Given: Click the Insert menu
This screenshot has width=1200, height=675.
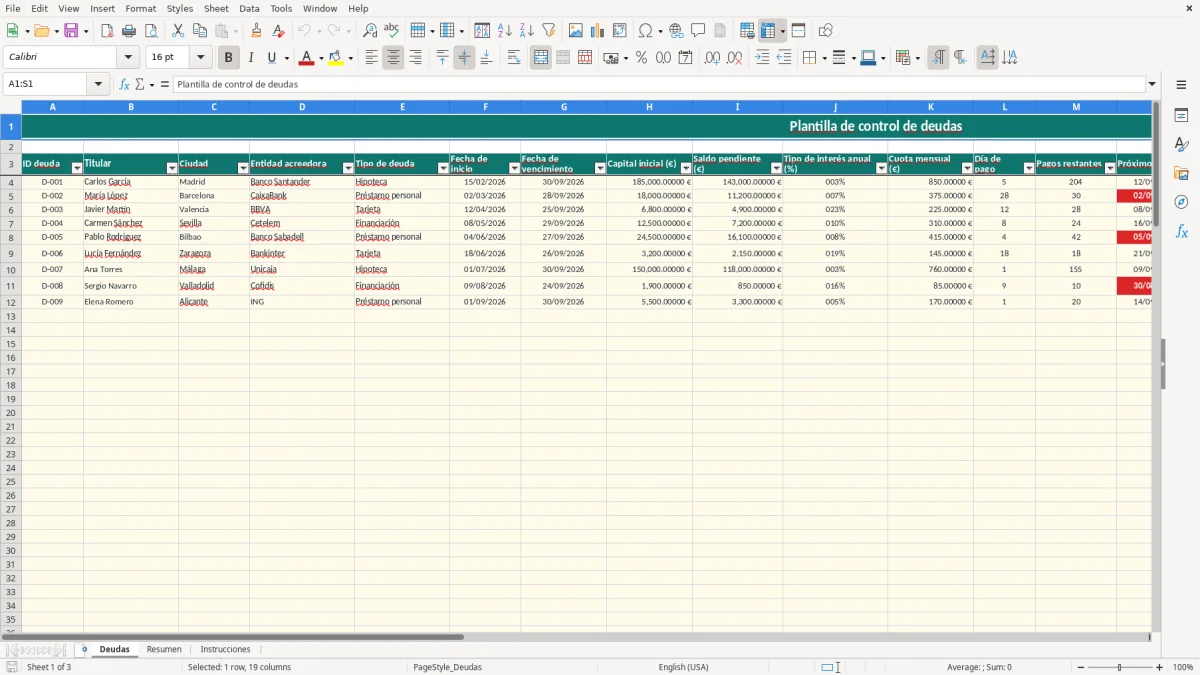Looking at the screenshot, I should tap(102, 8).
